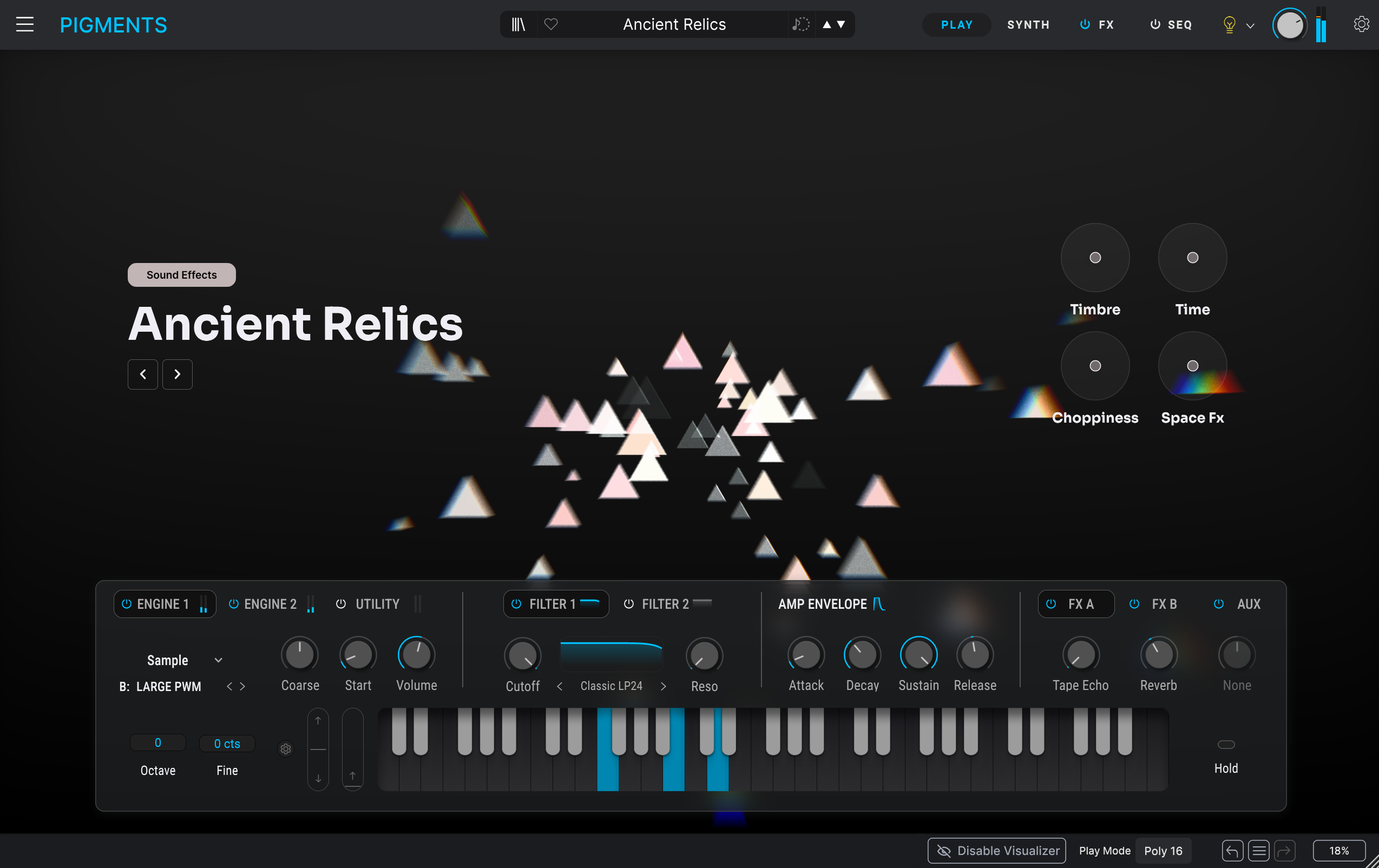Image resolution: width=1379 pixels, height=868 pixels.
Task: Enable the Hold switch
Action: 1226,744
